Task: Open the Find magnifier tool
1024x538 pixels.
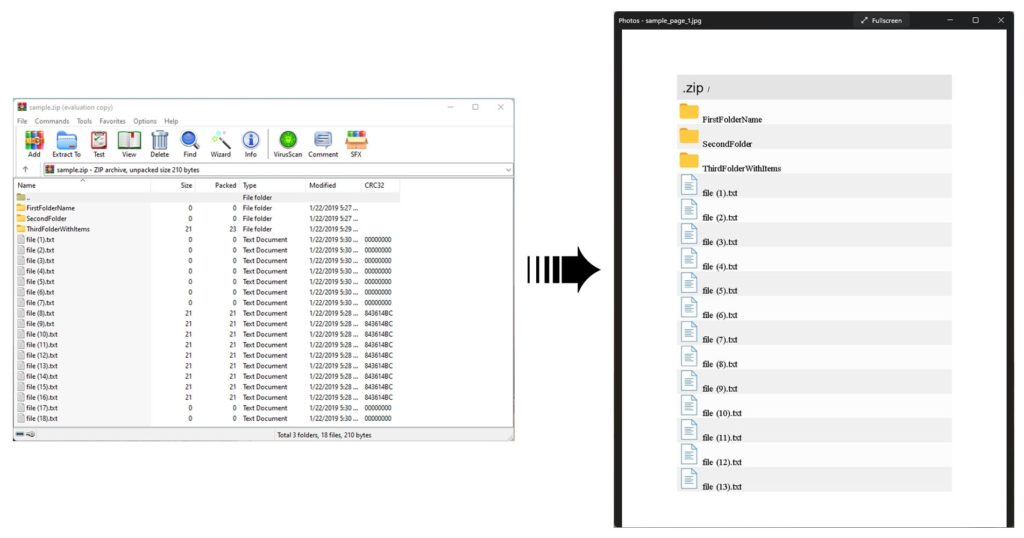Action: 190,143
